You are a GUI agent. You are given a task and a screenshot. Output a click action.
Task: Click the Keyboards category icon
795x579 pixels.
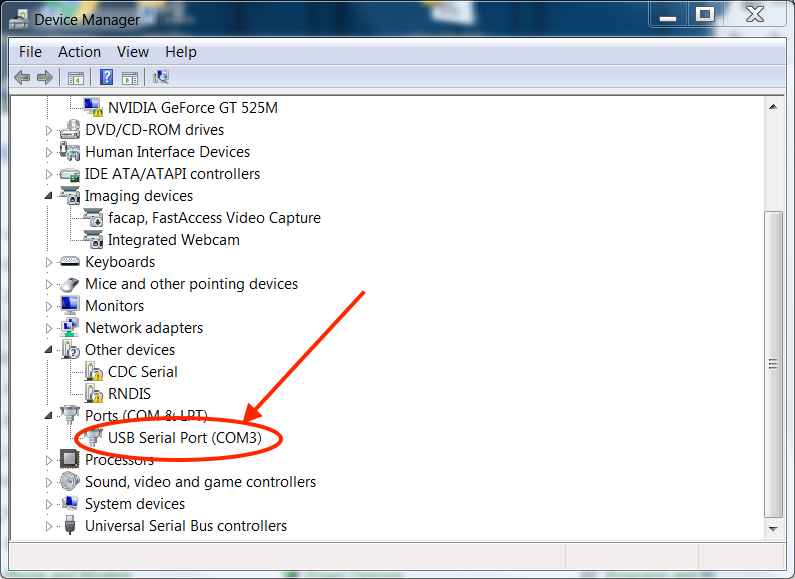pos(69,262)
